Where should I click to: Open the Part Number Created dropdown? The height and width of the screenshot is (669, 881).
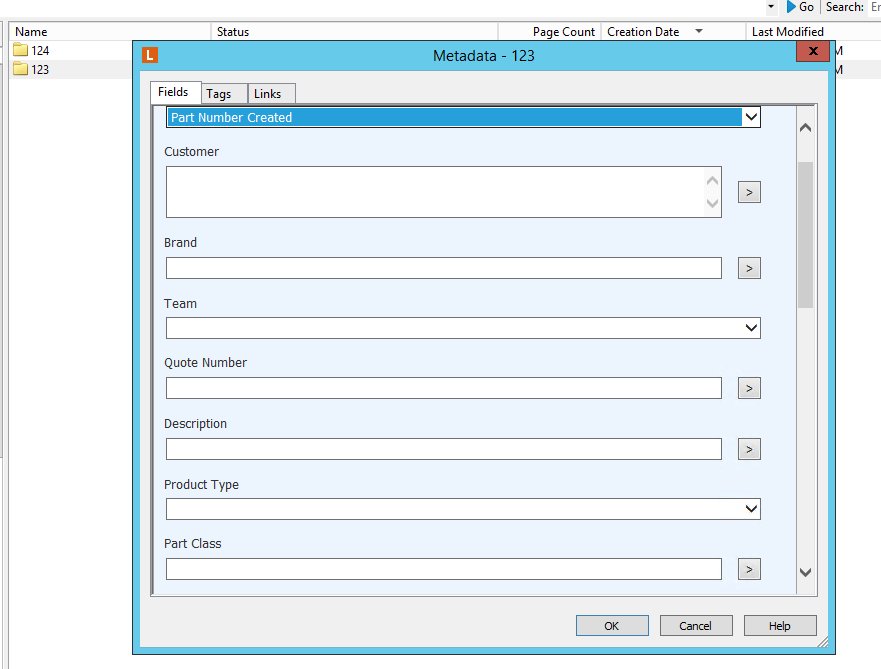coord(751,117)
